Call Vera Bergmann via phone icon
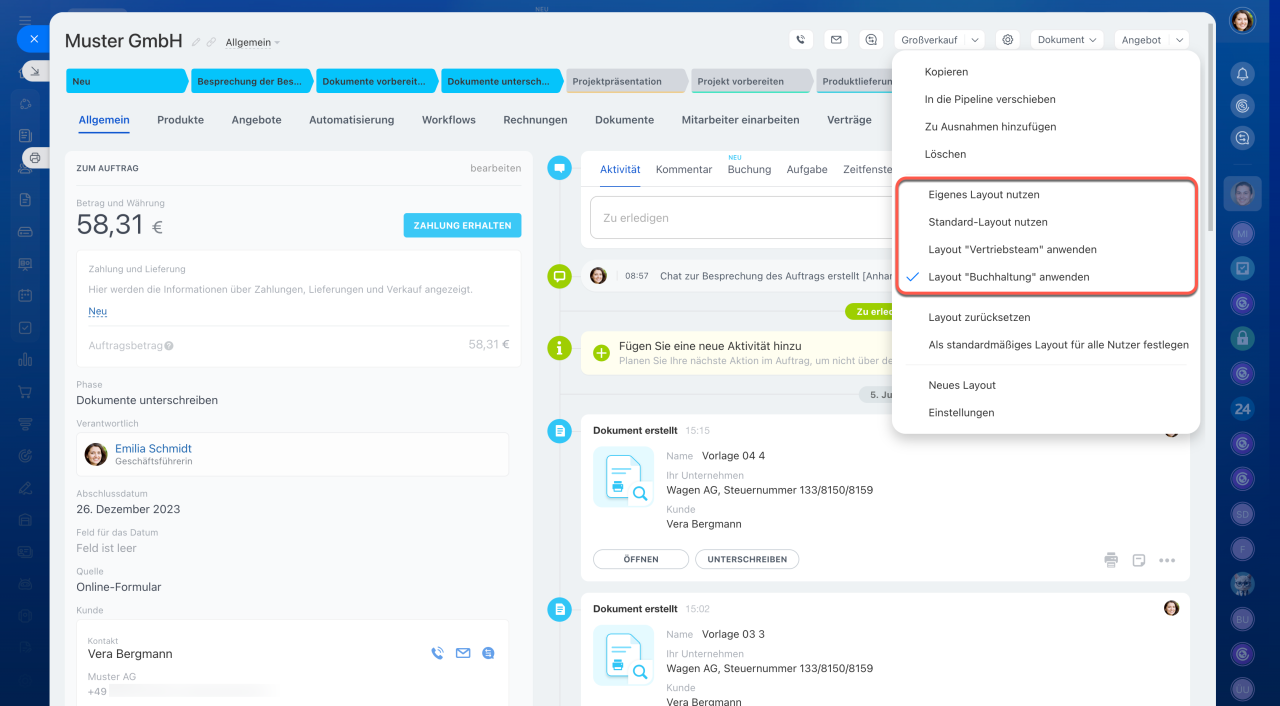The image size is (1280, 706). [x=437, y=653]
